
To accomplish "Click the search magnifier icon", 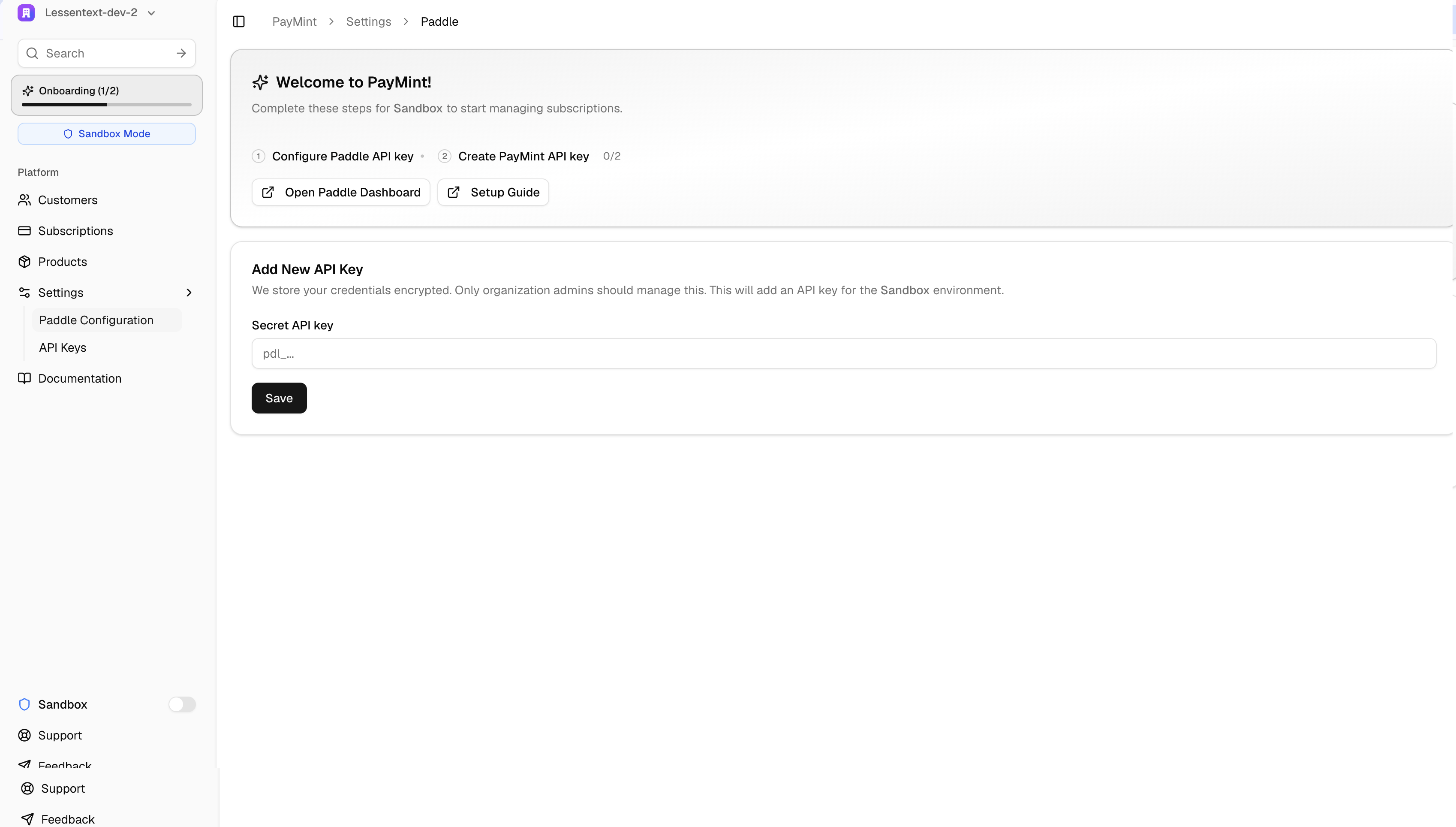I will tap(32, 53).
